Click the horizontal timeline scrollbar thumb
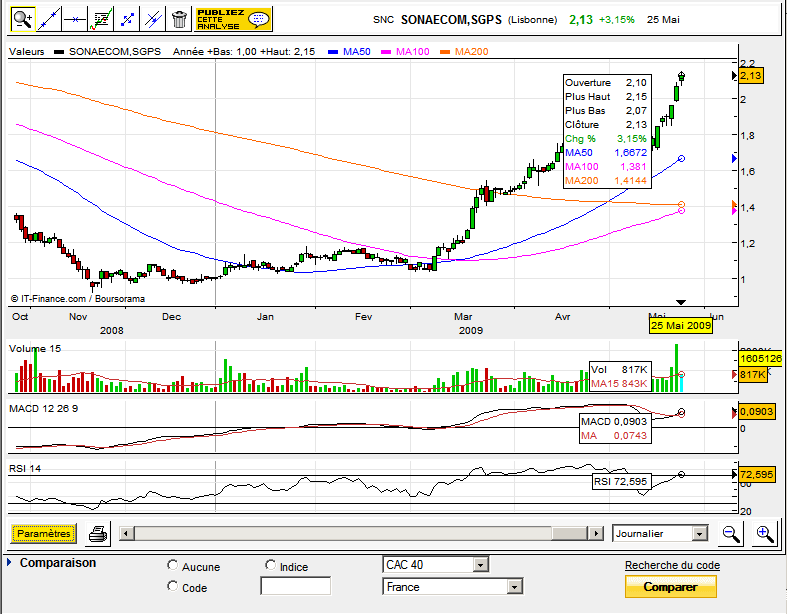Image resolution: width=787 pixels, height=614 pixels. [570, 533]
